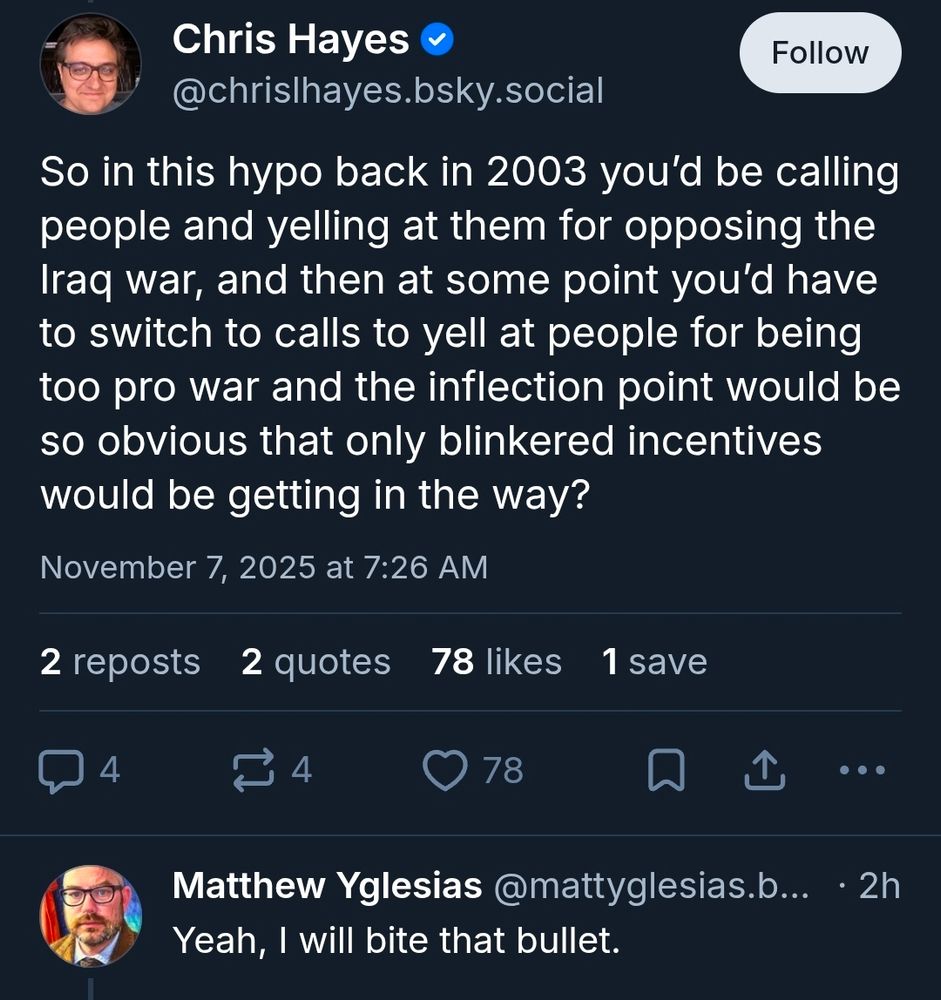Click the Chris Hayes display name

pos(290,41)
